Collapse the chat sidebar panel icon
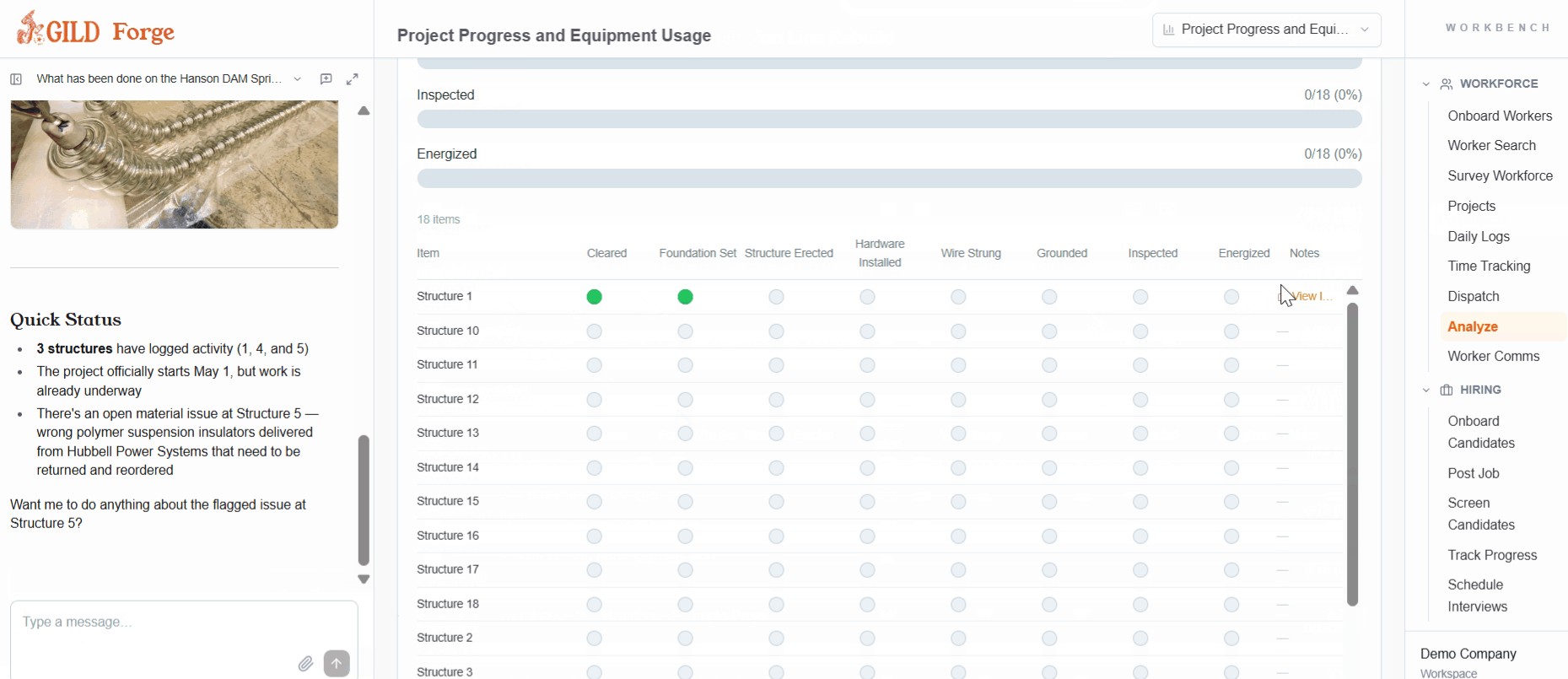This screenshot has width=1568, height=679. pyautogui.click(x=16, y=79)
